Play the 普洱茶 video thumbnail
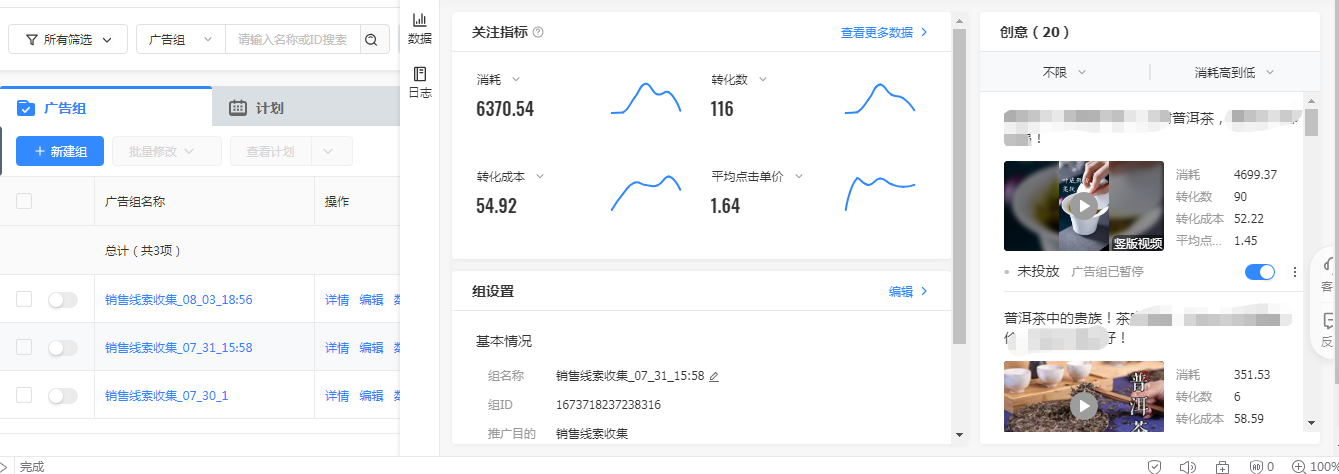Viewport: 1339px width, 474px height. point(1083,405)
